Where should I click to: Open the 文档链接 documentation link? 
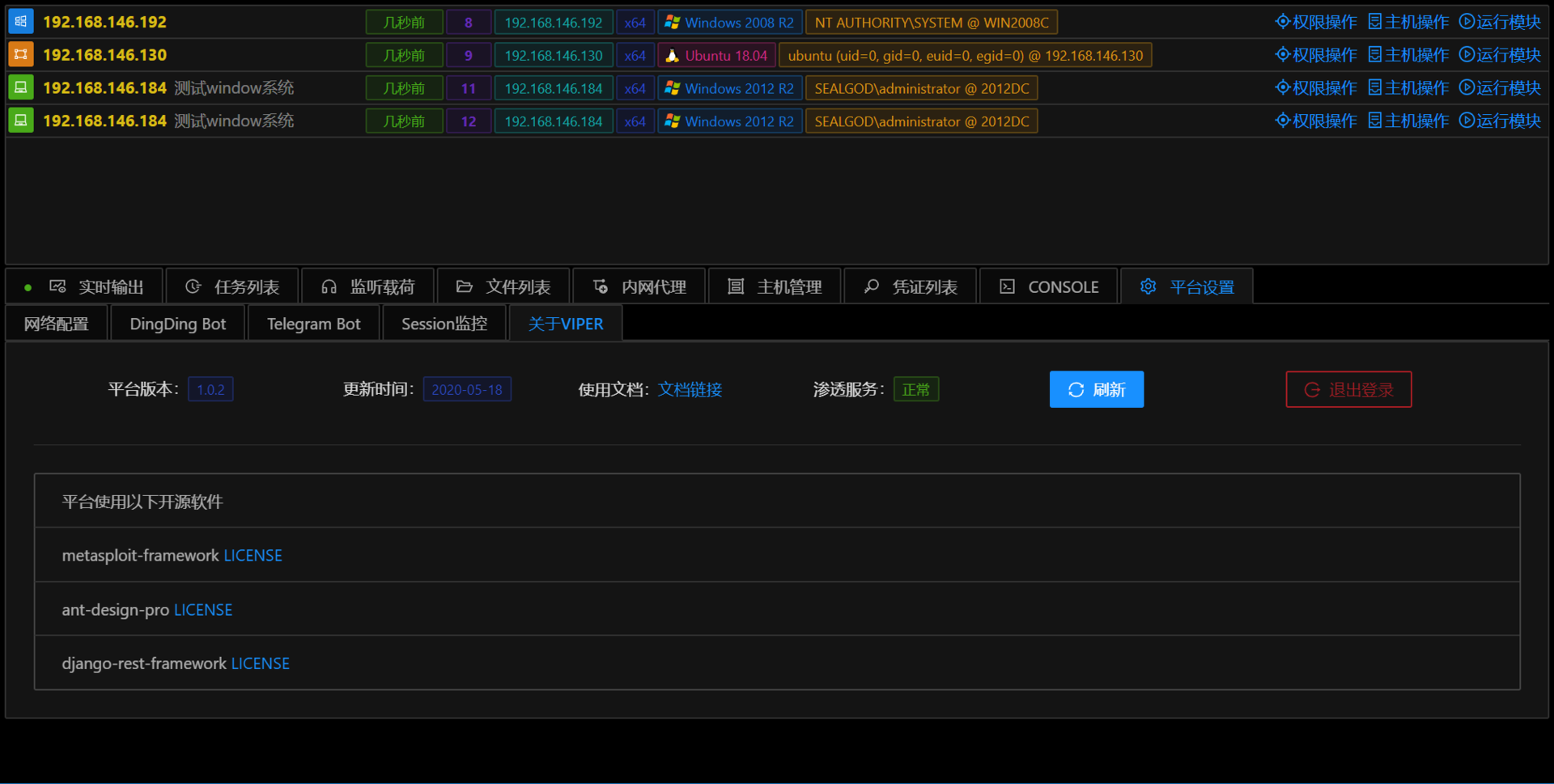(690, 390)
